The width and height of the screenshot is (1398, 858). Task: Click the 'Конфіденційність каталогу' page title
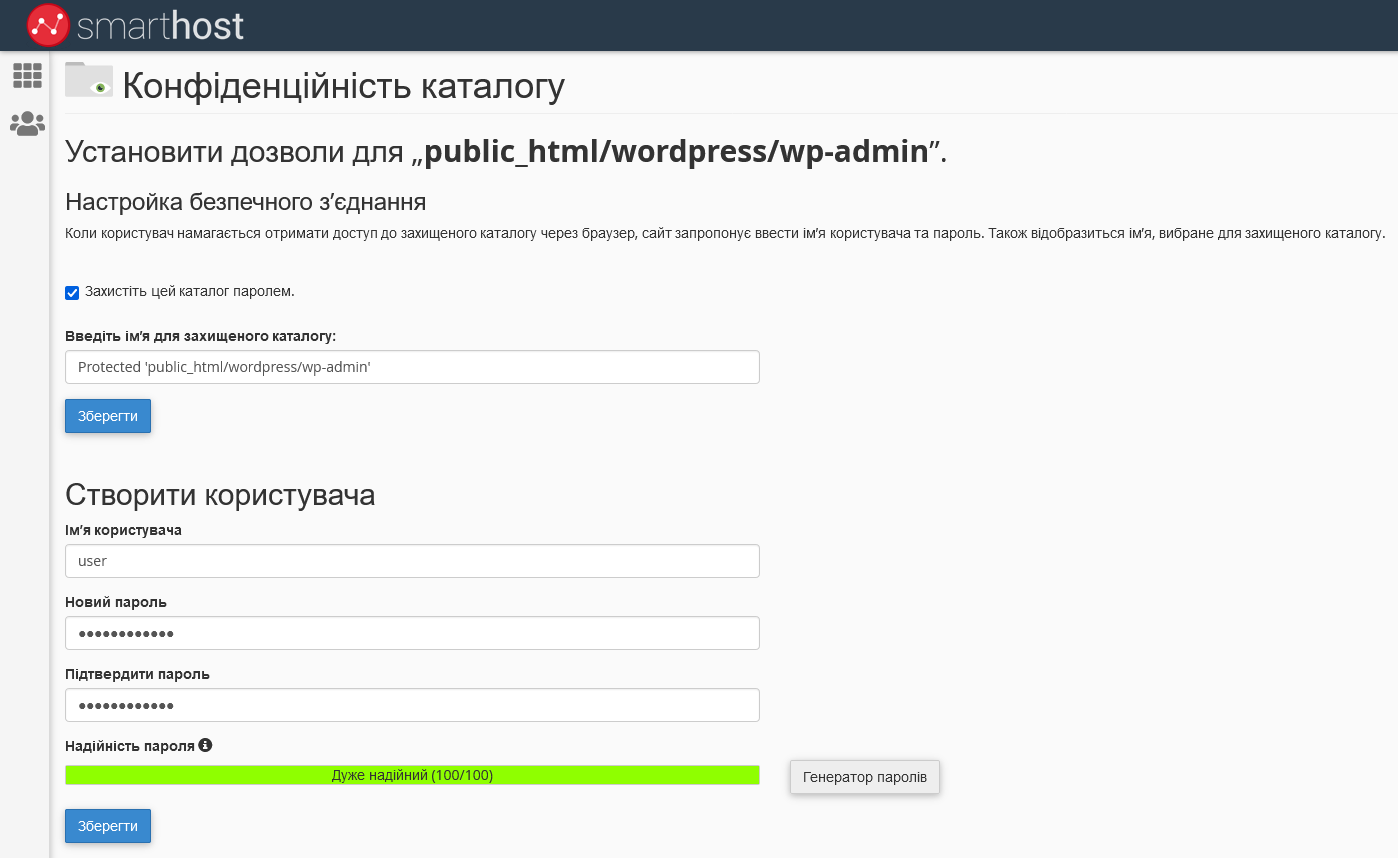[x=343, y=86]
